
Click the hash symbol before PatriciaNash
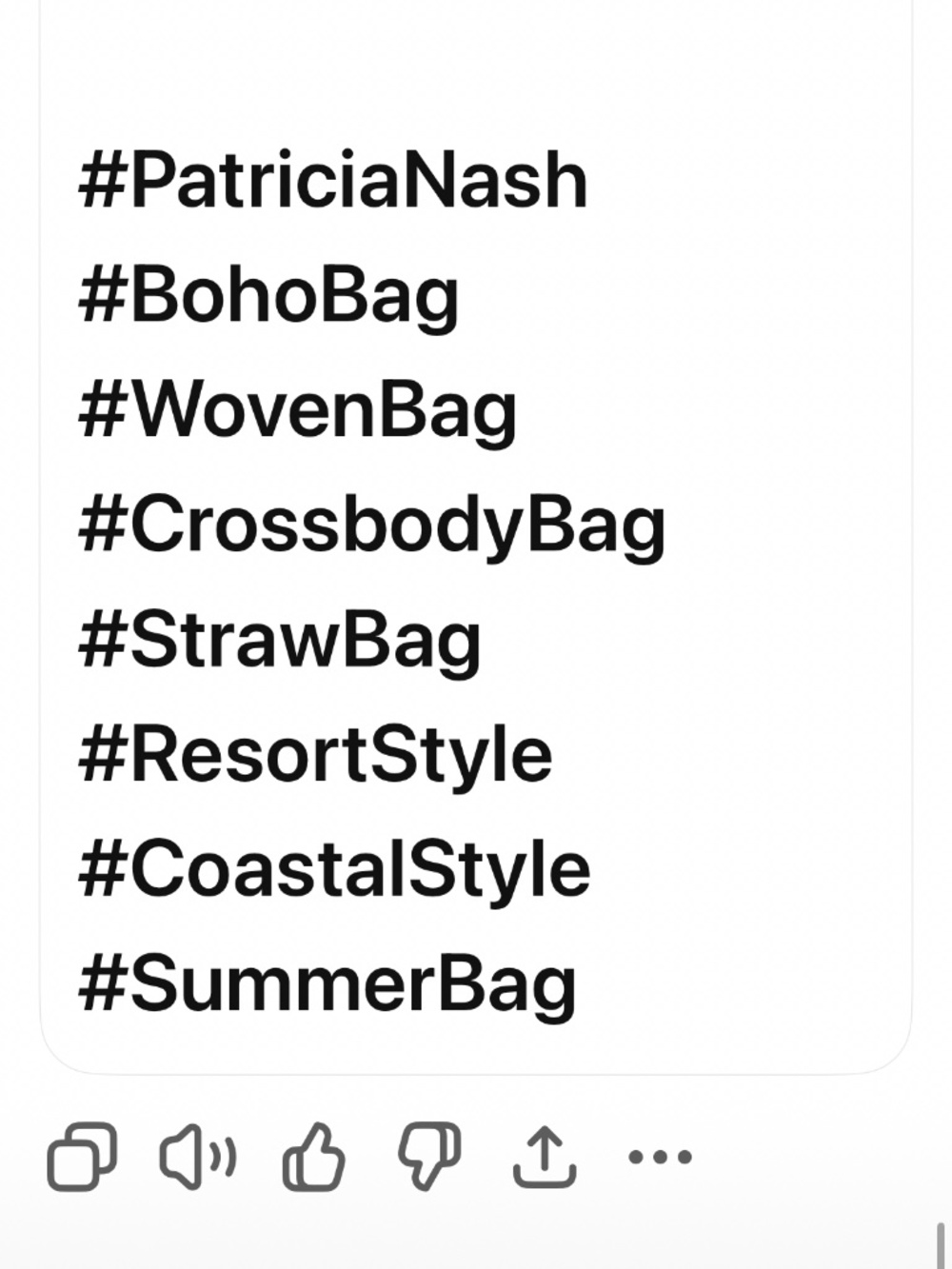click(102, 181)
